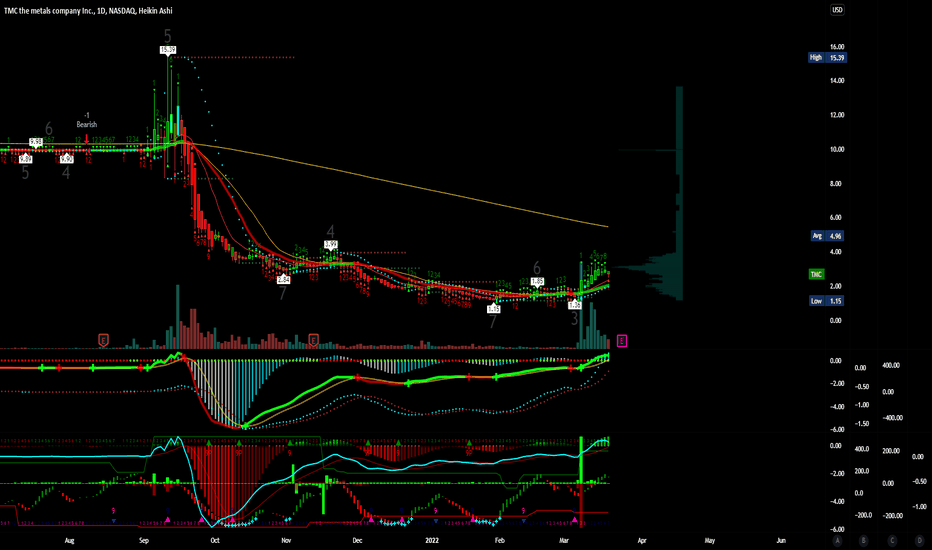Click the large wave number 3 near March low
The height and width of the screenshot is (550, 932).
[575, 319]
